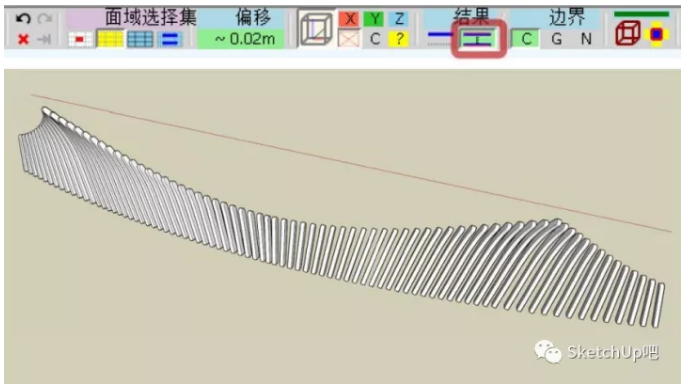
Task: Select the N border option
Action: pyautogui.click(x=586, y=39)
